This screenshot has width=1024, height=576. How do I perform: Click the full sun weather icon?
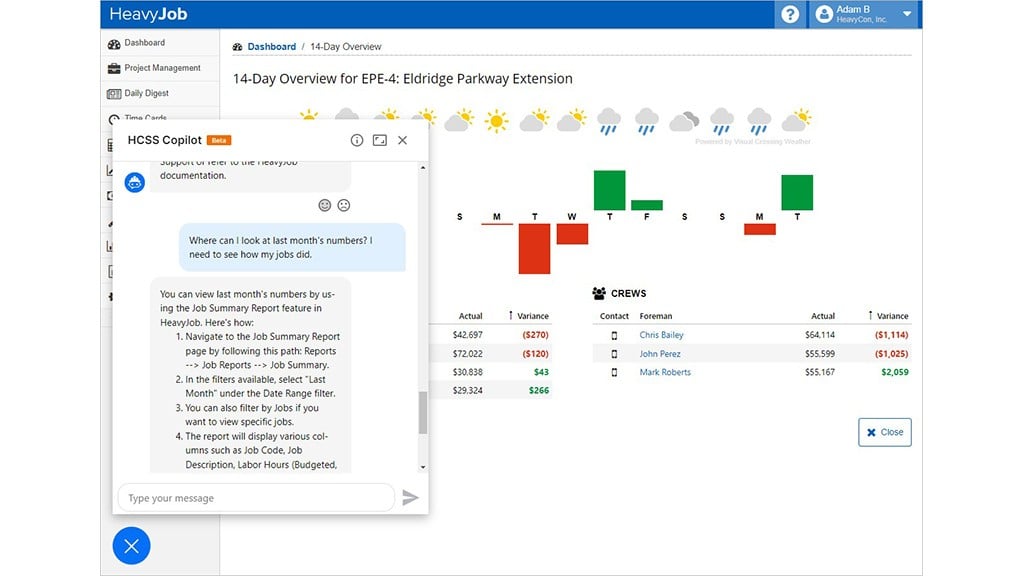tap(496, 121)
